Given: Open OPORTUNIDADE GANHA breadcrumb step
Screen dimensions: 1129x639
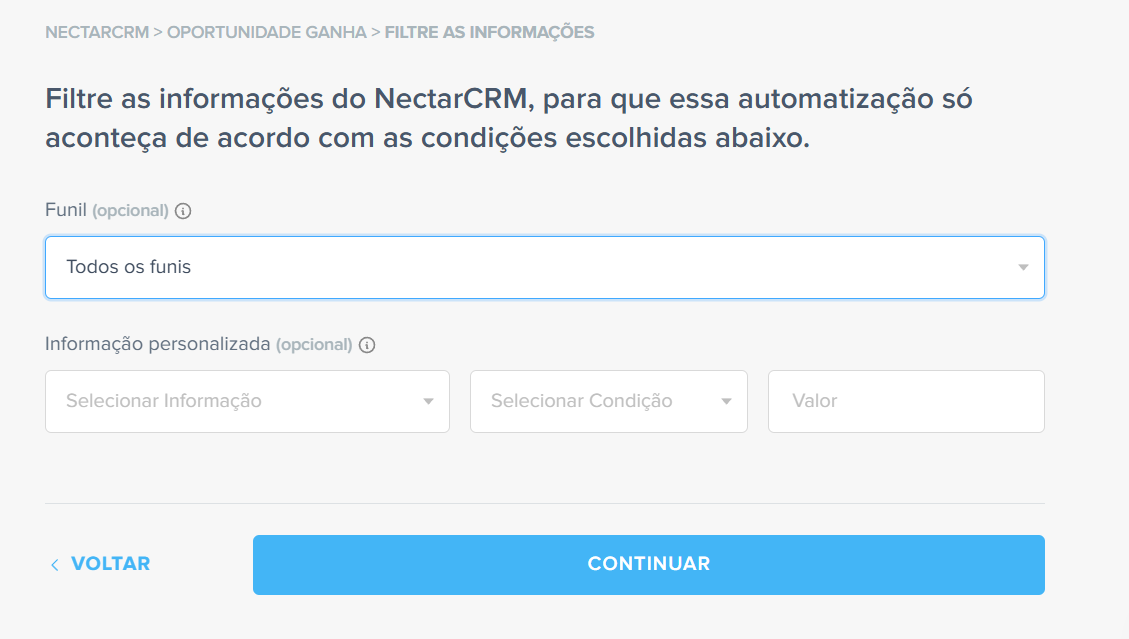Looking at the screenshot, I should [267, 32].
